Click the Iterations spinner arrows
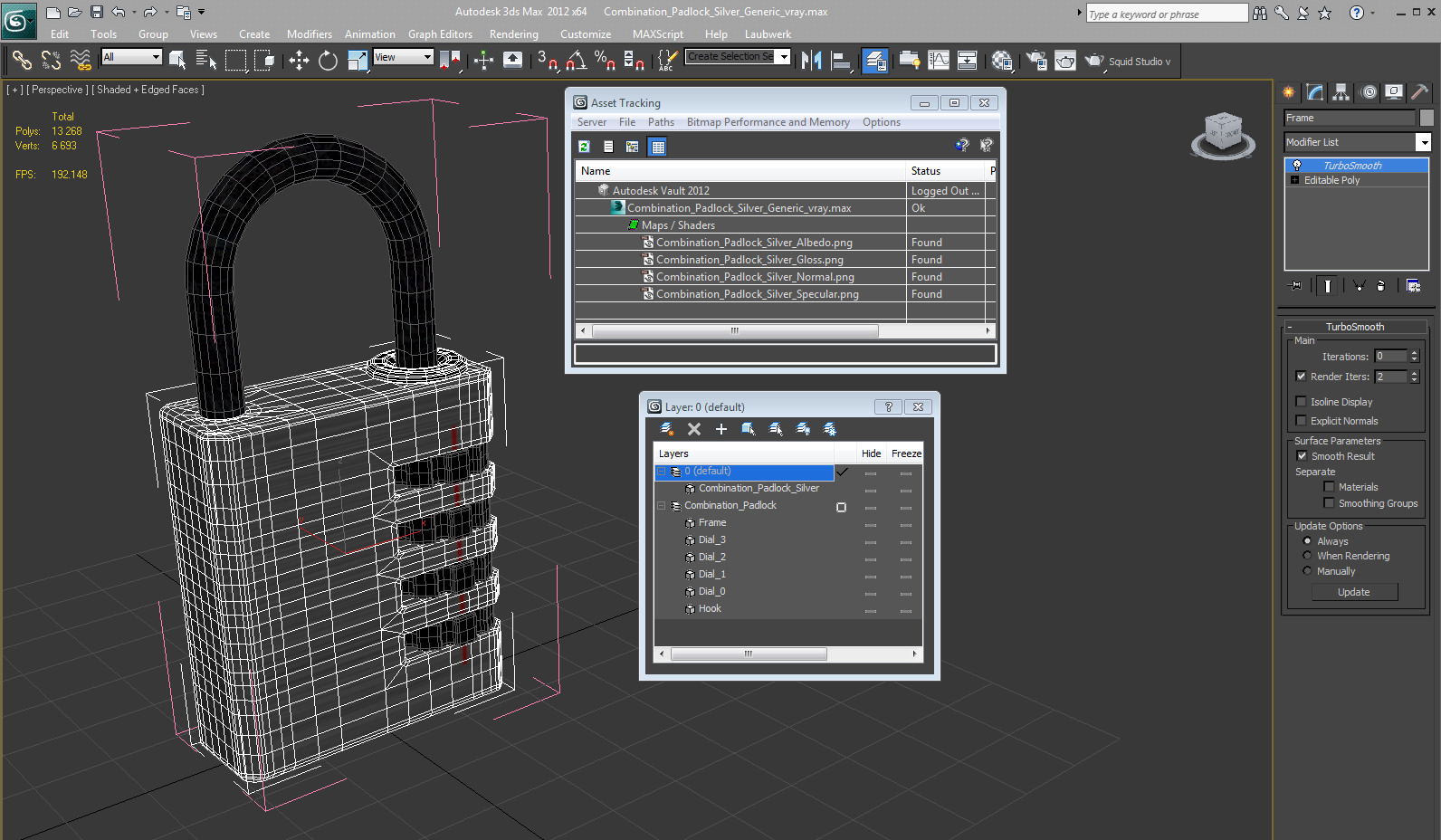Viewport: 1441px width, 840px height. [1414, 357]
